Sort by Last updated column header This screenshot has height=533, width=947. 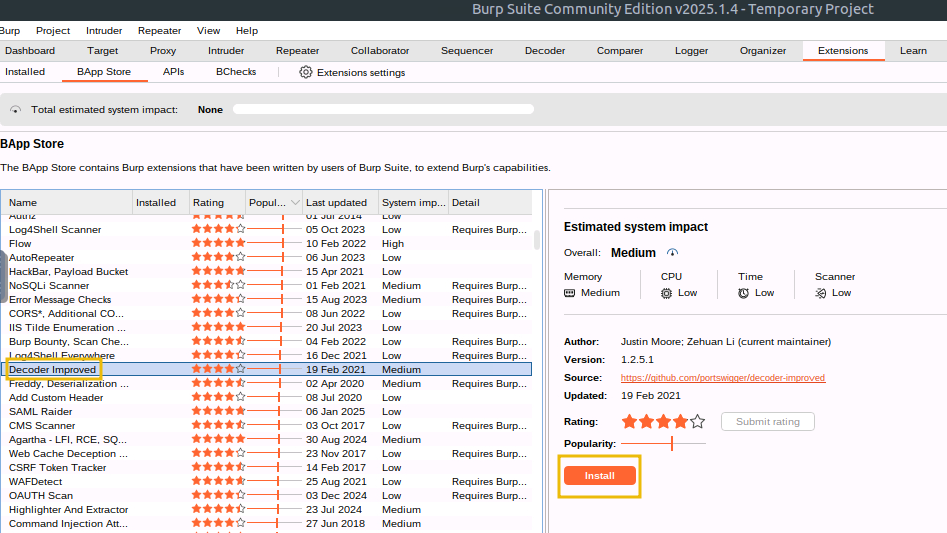[341, 203]
